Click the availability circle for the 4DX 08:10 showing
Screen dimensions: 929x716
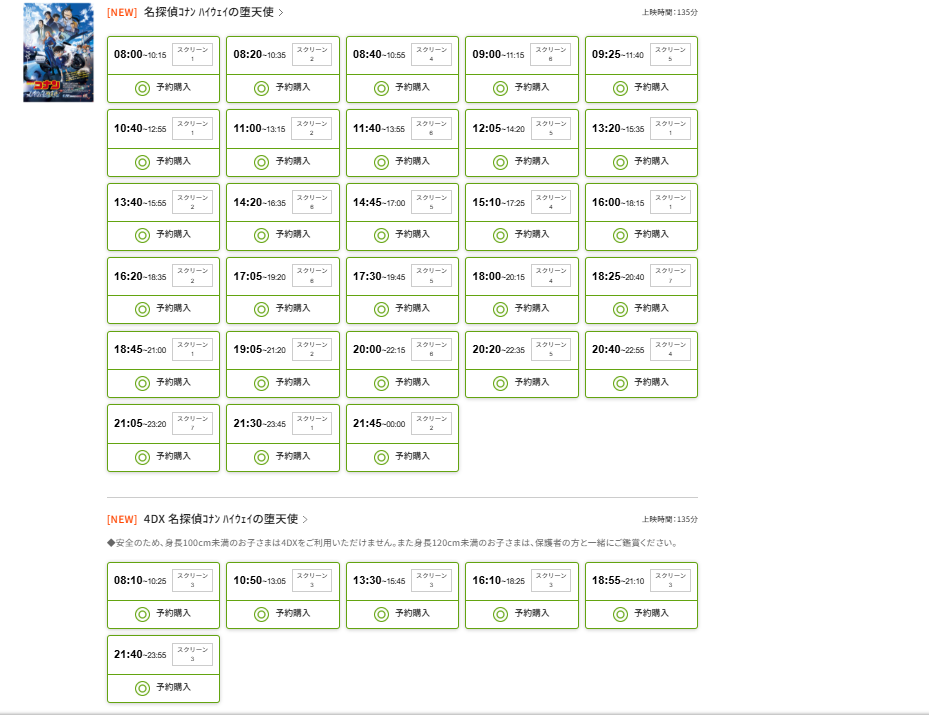[x=142, y=614]
